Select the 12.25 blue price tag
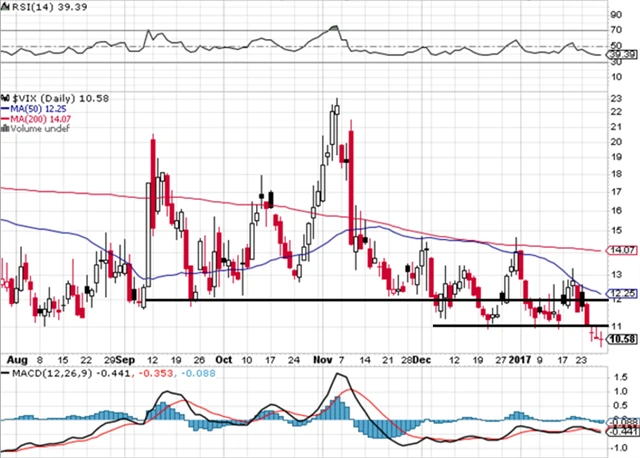The image size is (640, 458). click(x=622, y=294)
